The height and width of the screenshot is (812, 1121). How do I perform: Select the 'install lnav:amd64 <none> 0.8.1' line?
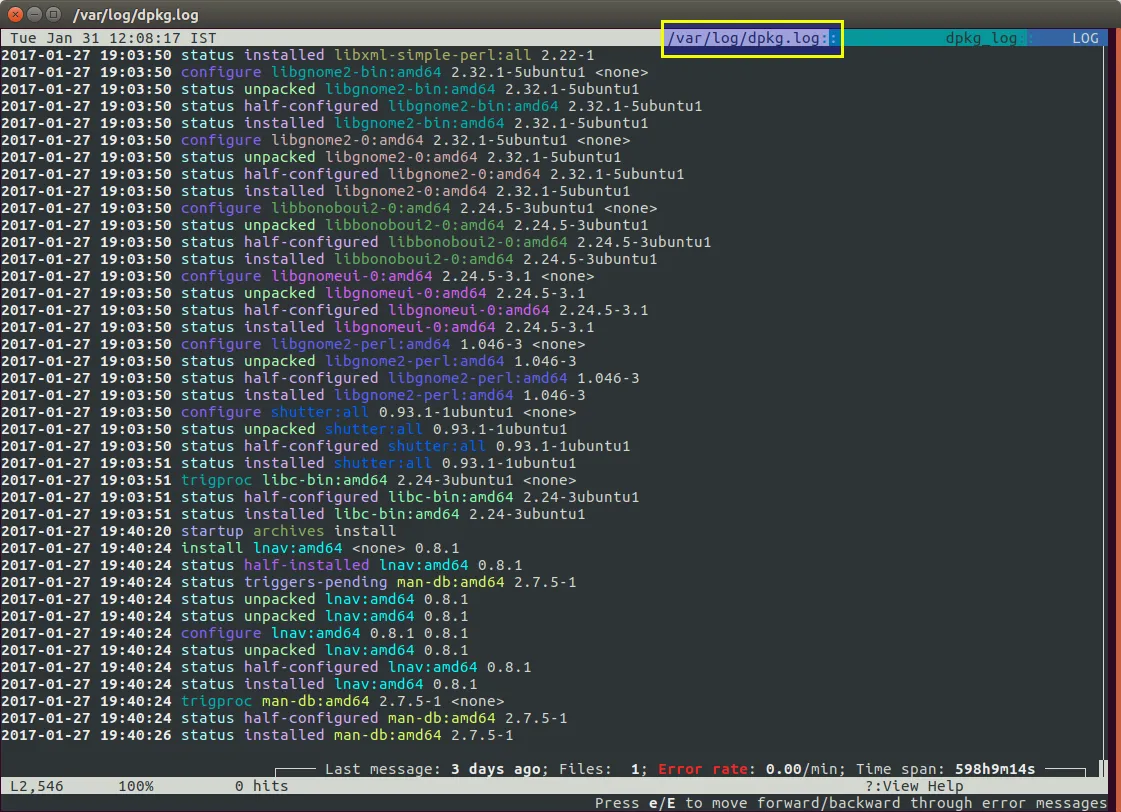[320, 548]
